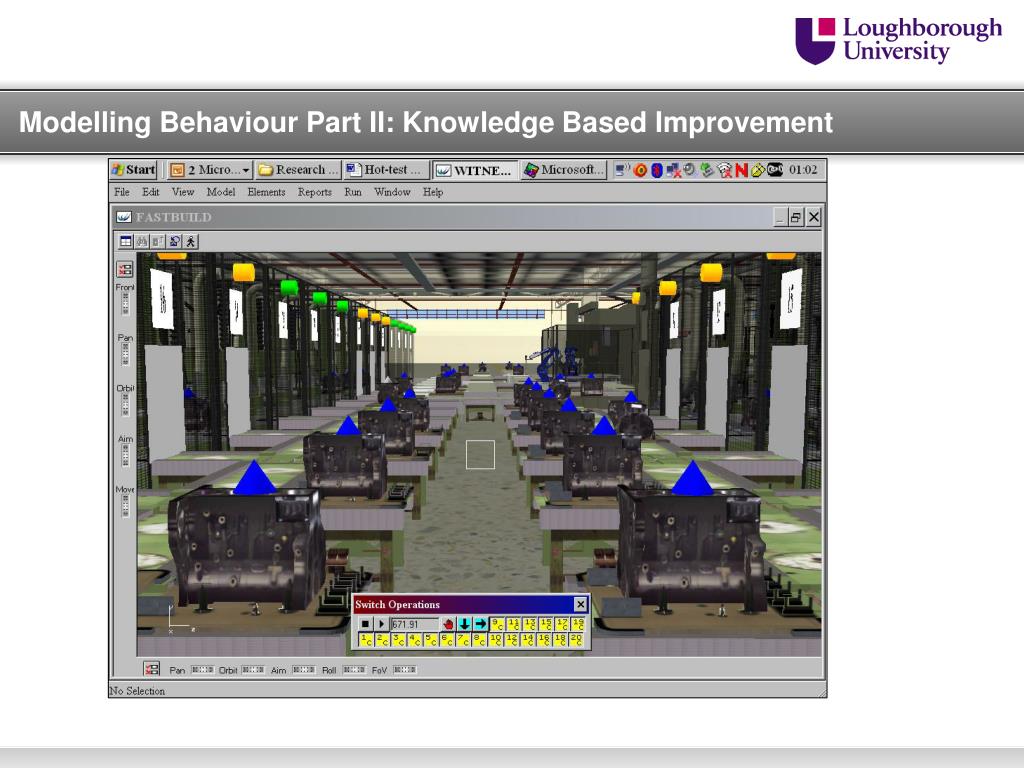Click yellow switch button 12C
This screenshot has width=1024, height=768.
[513, 640]
